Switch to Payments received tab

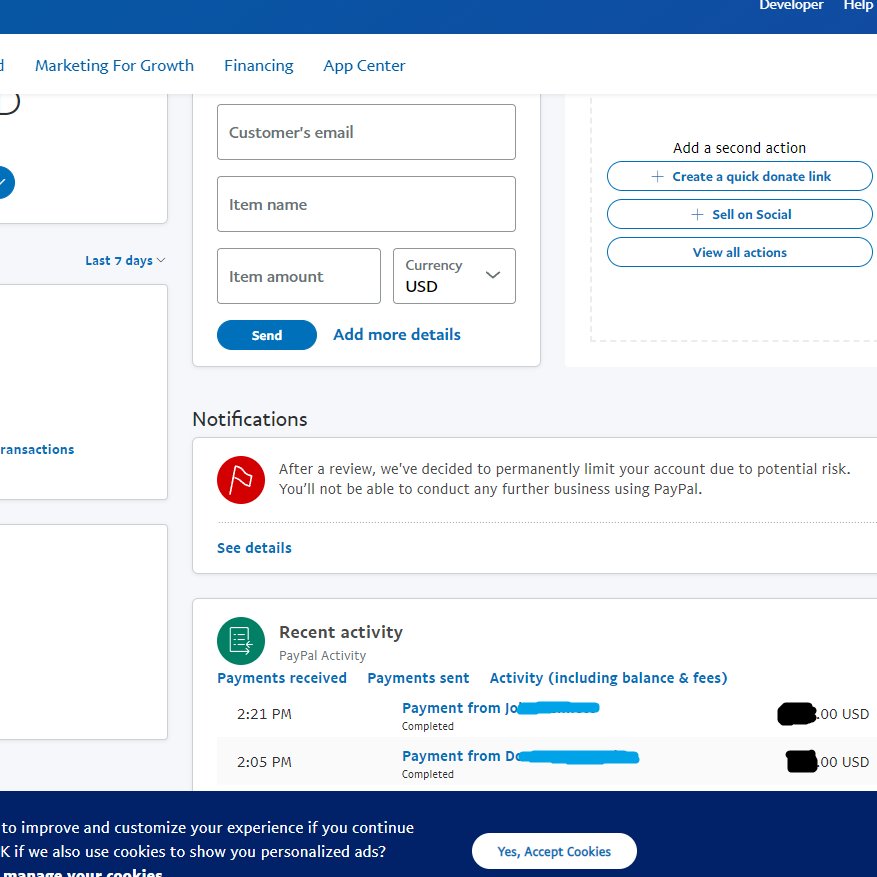coord(282,678)
